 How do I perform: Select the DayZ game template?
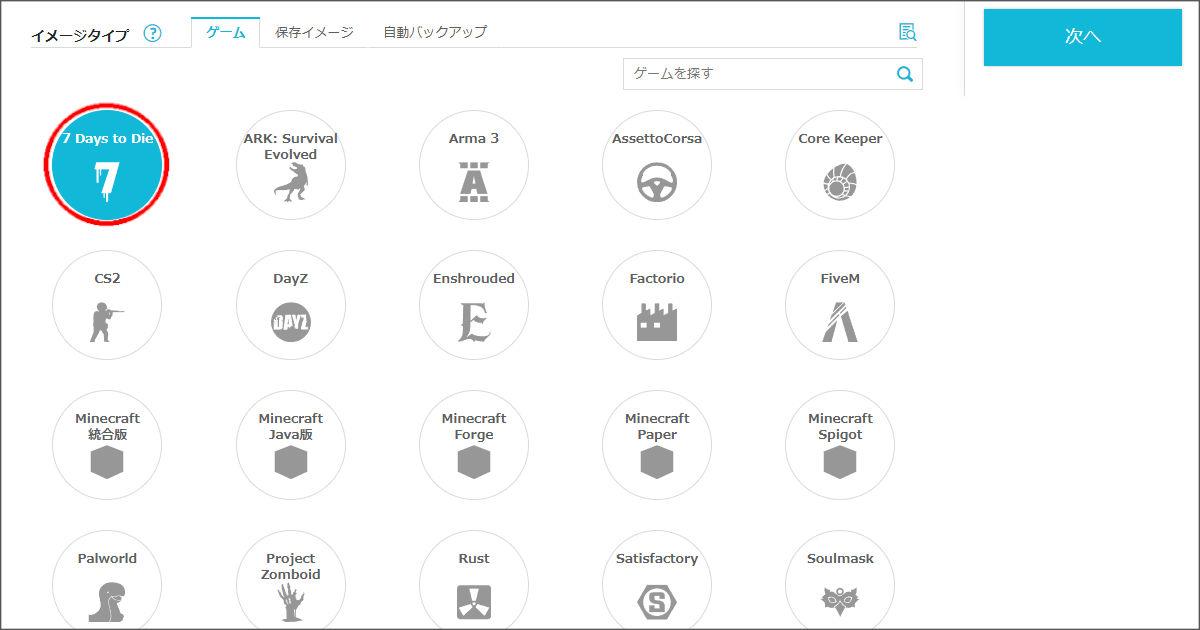click(291, 305)
